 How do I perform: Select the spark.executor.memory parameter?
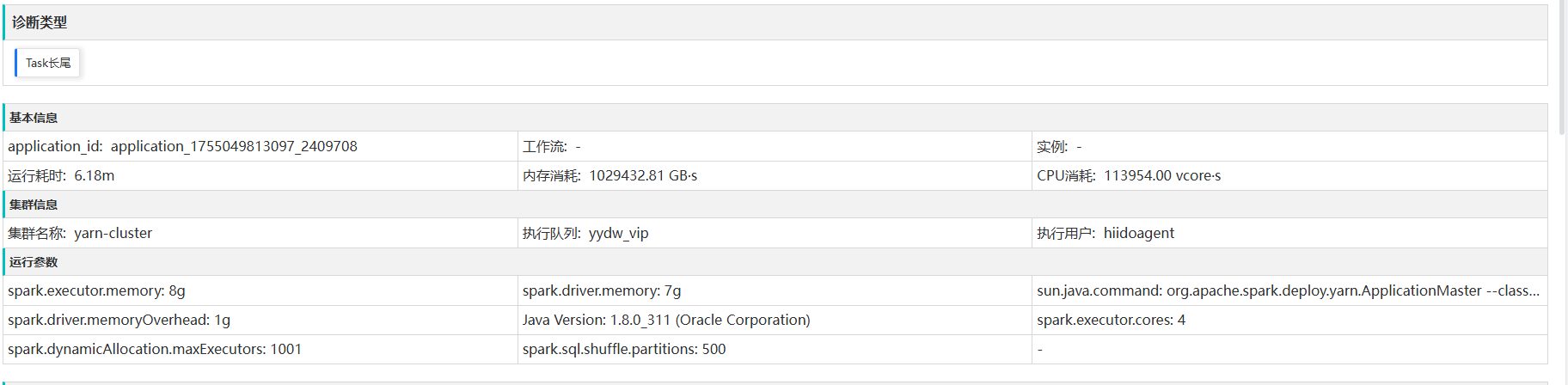click(96, 290)
